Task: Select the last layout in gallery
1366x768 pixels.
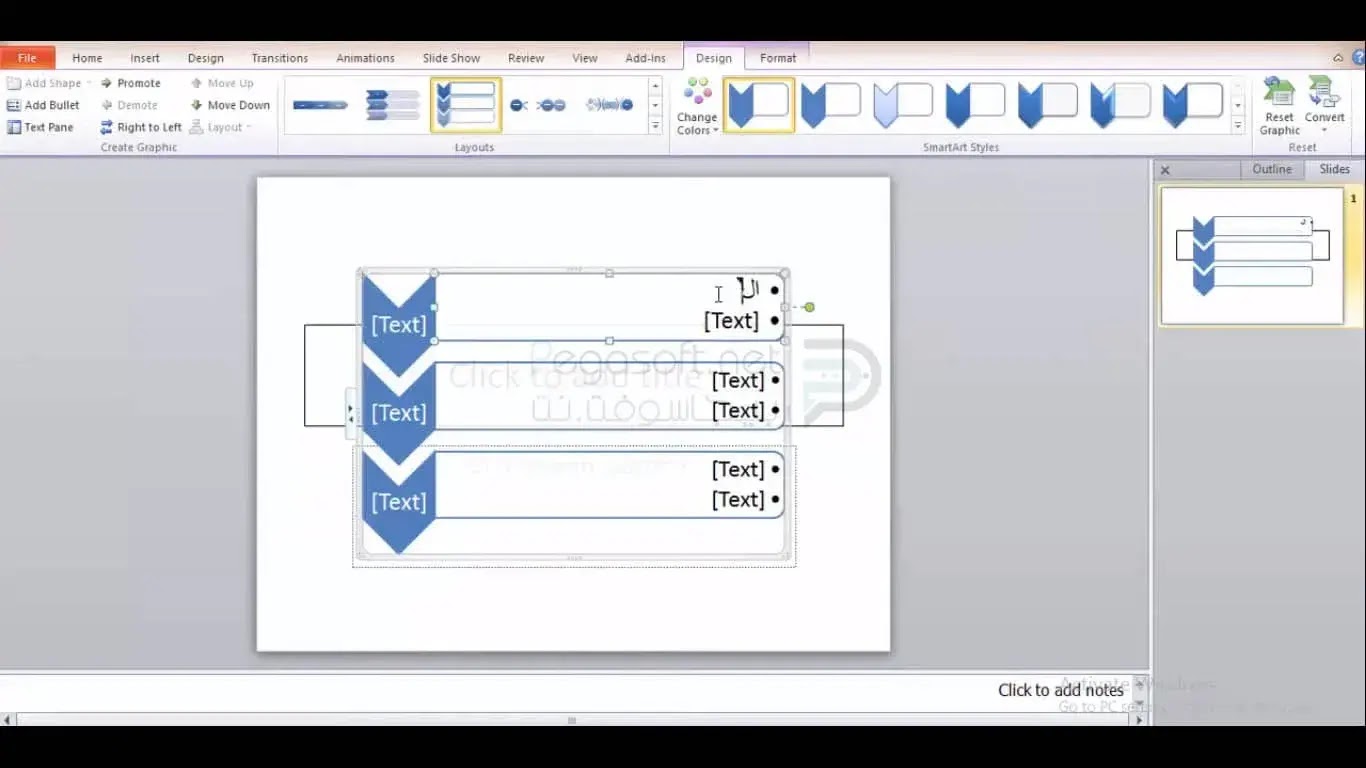Action: pyautogui.click(x=610, y=105)
